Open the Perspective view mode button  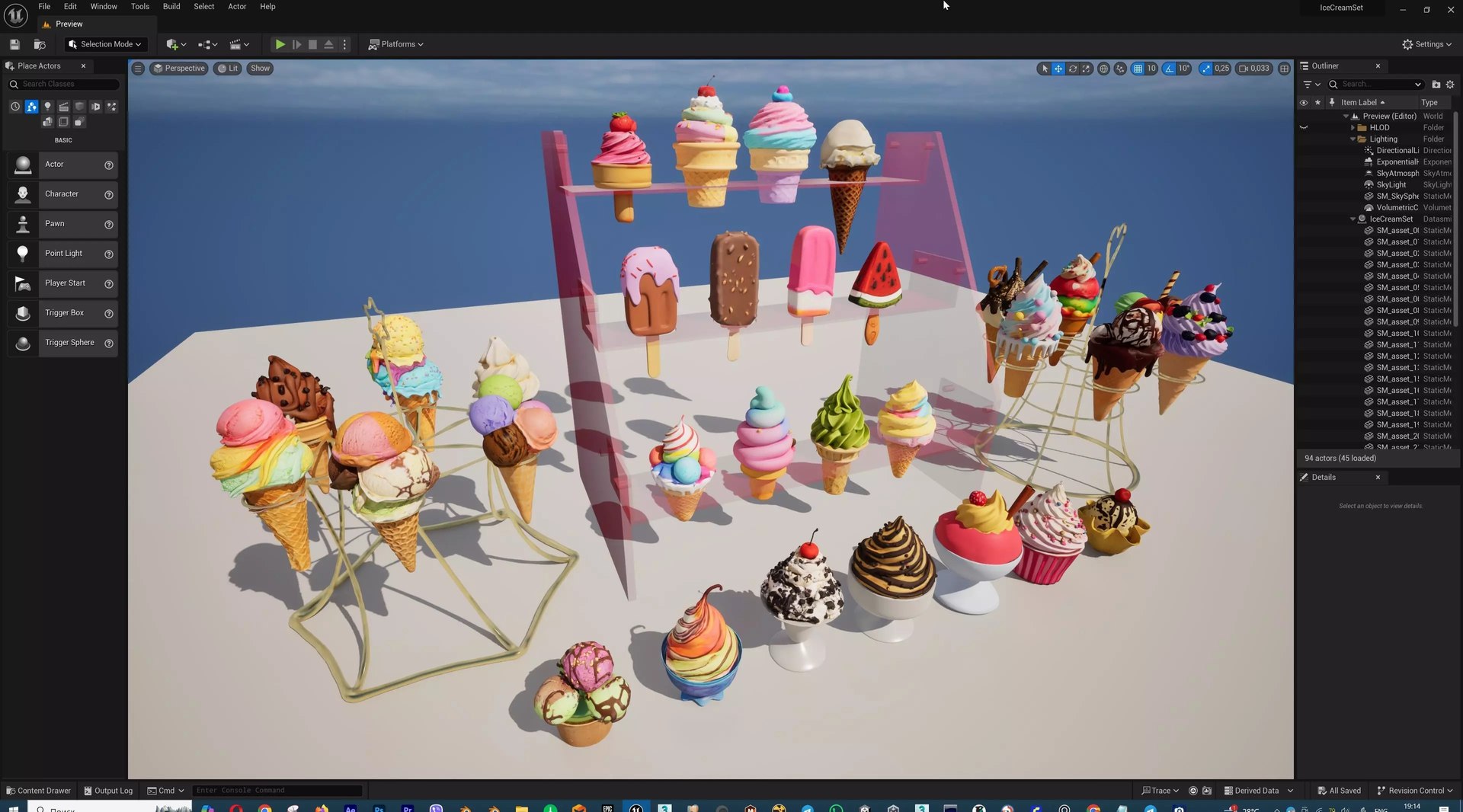point(179,69)
